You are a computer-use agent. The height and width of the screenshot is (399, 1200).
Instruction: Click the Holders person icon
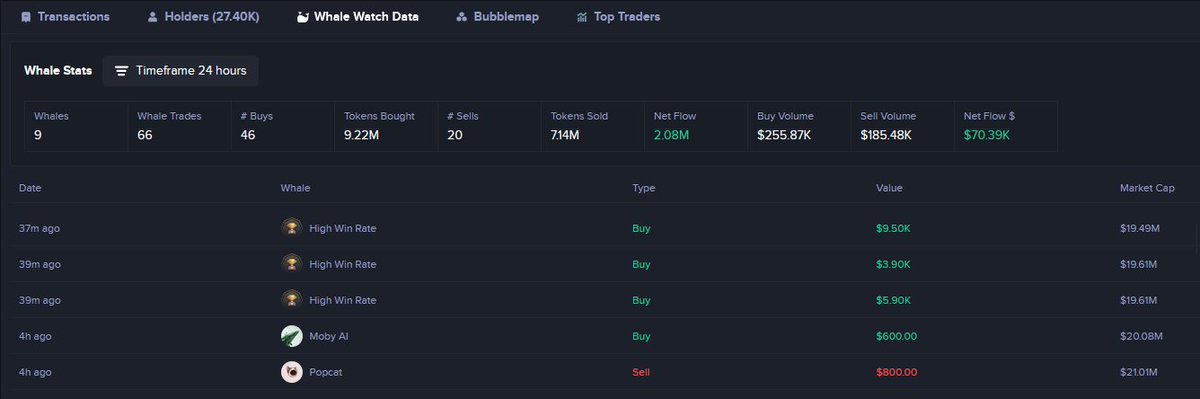(x=152, y=17)
